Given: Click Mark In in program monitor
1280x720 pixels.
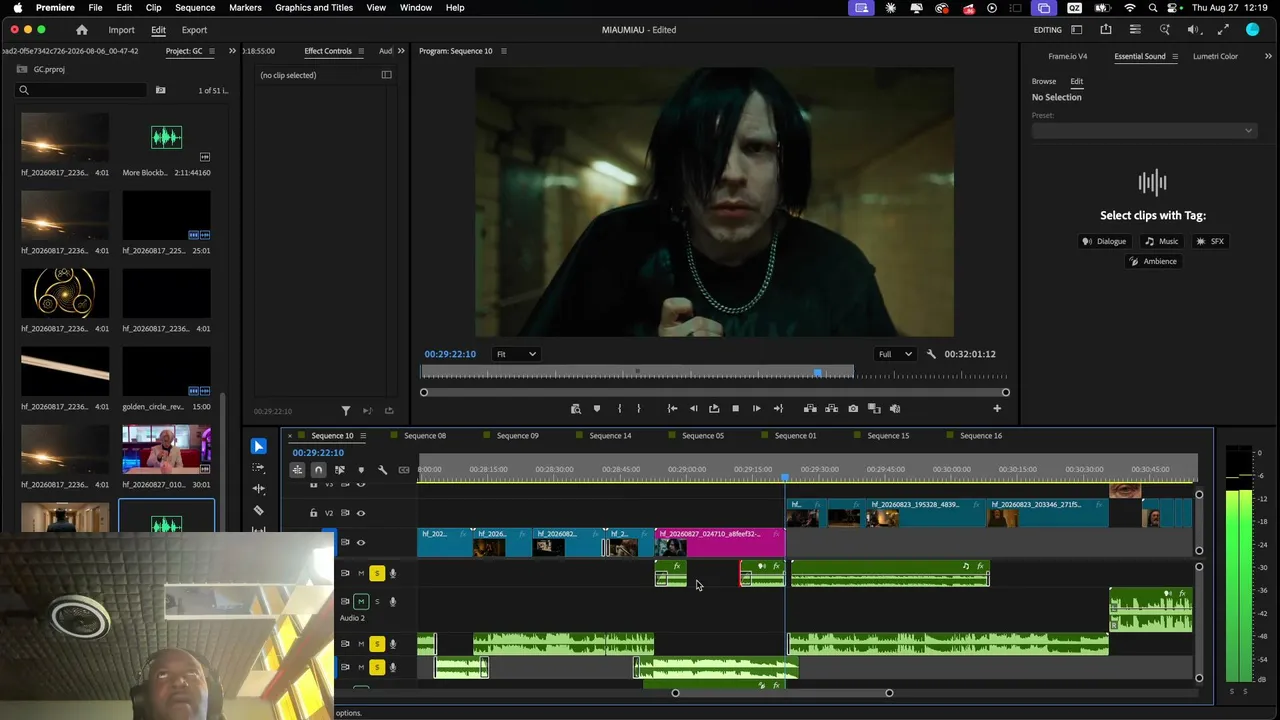Looking at the screenshot, I should [x=619, y=408].
